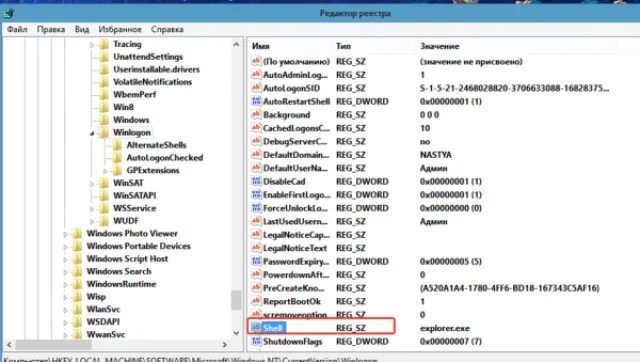Image resolution: width=640 pixels, height=362 pixels.
Task: Click the vertical scrollbar thumb in the key tree
Action: 236,300
